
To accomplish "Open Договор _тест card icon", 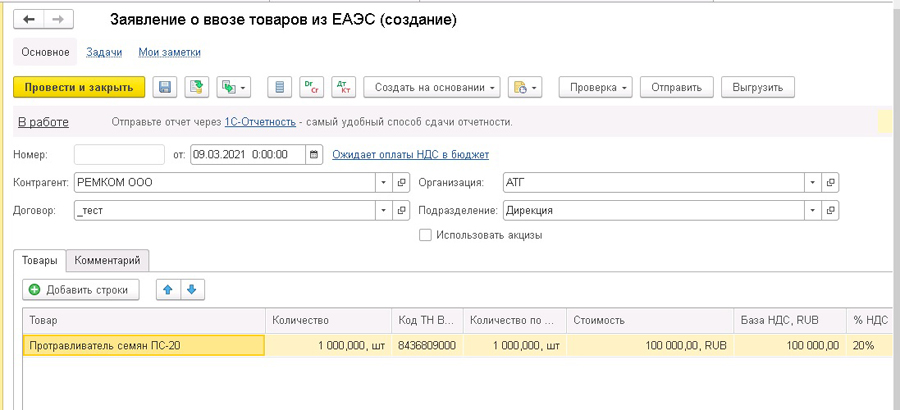I will [401, 210].
